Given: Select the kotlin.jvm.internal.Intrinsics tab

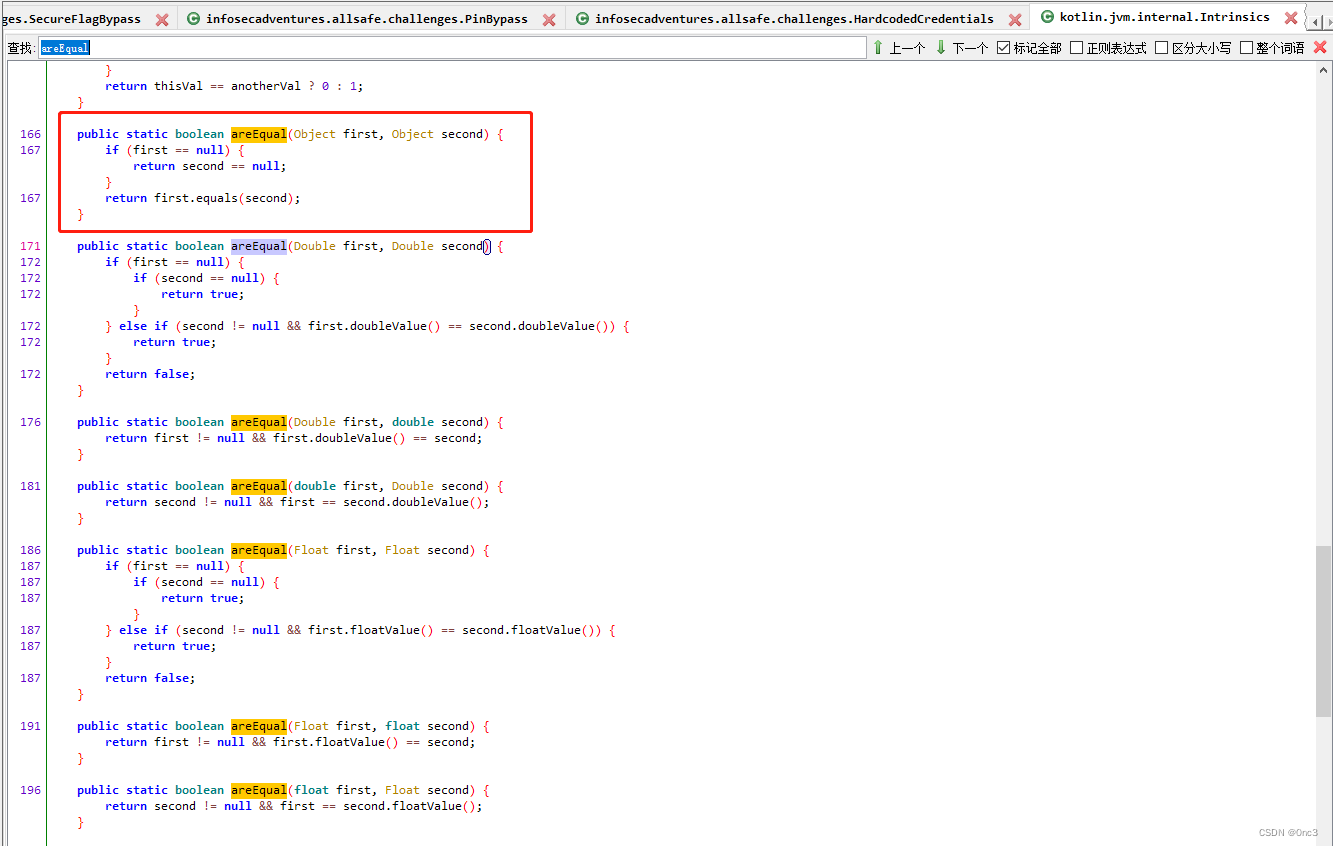Looking at the screenshot, I should 1165,18.
